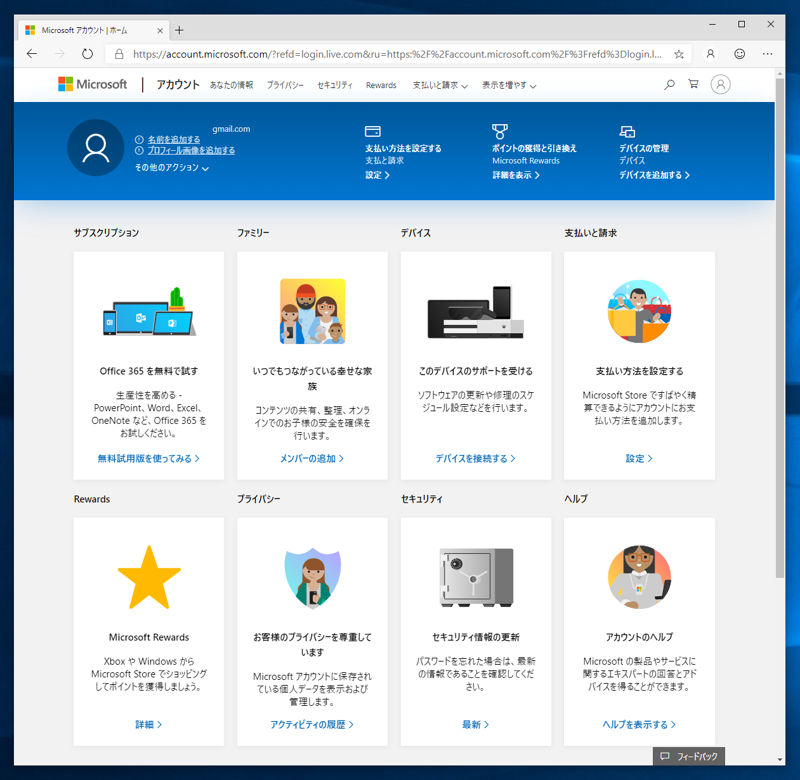This screenshot has height=780, width=800.
Task: Reload the page with refresh icon
Action: [x=87, y=54]
